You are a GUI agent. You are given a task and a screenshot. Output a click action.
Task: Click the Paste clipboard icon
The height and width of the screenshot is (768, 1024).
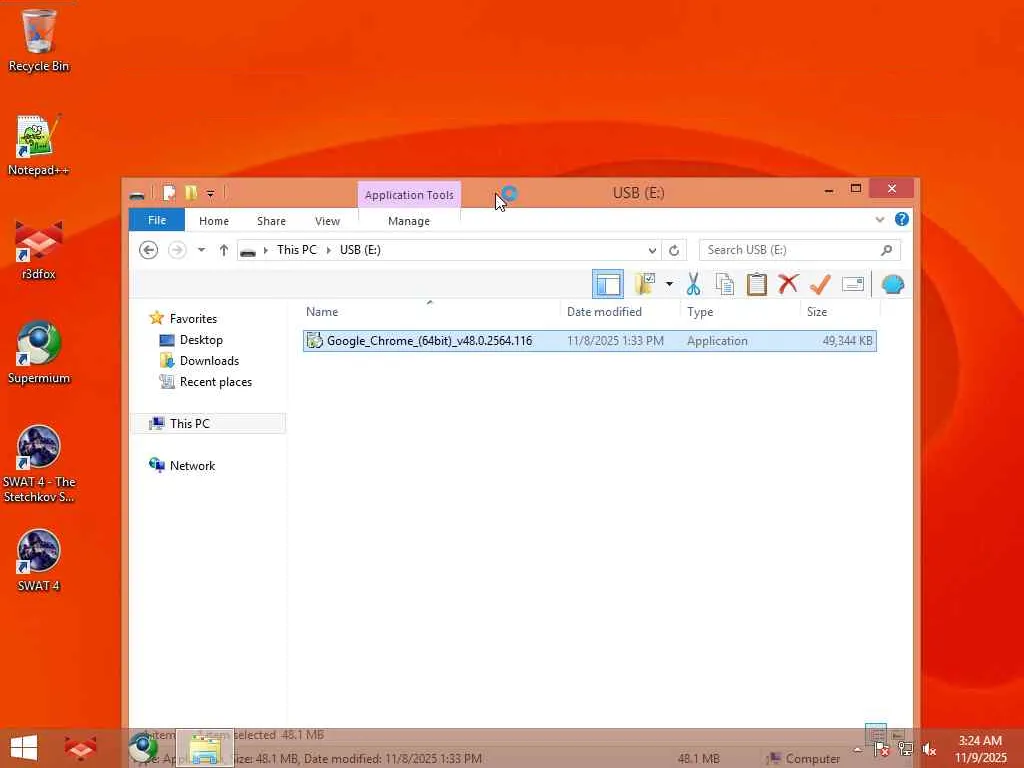point(757,284)
